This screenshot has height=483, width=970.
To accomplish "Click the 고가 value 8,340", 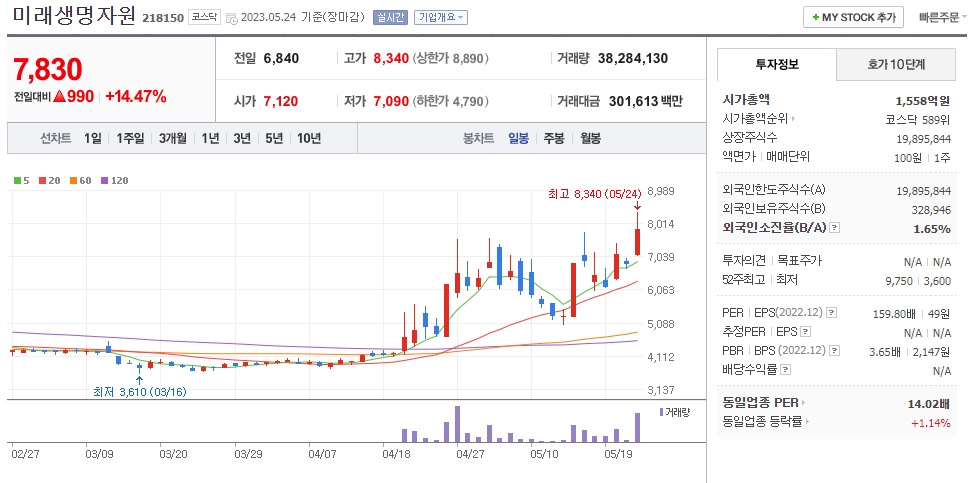I will pyautogui.click(x=391, y=58).
